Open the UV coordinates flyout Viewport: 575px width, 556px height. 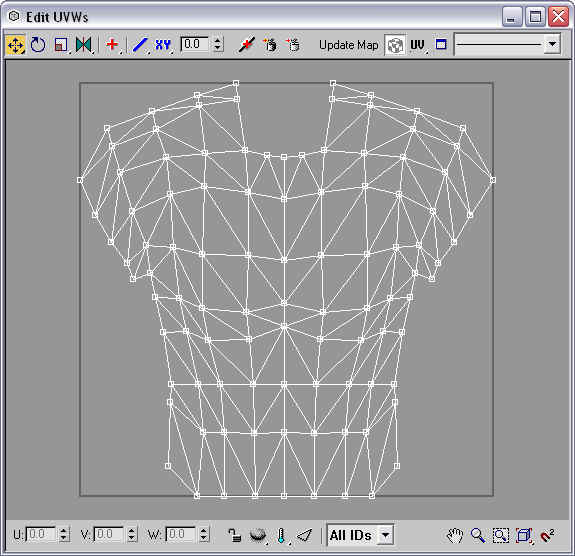[x=418, y=45]
